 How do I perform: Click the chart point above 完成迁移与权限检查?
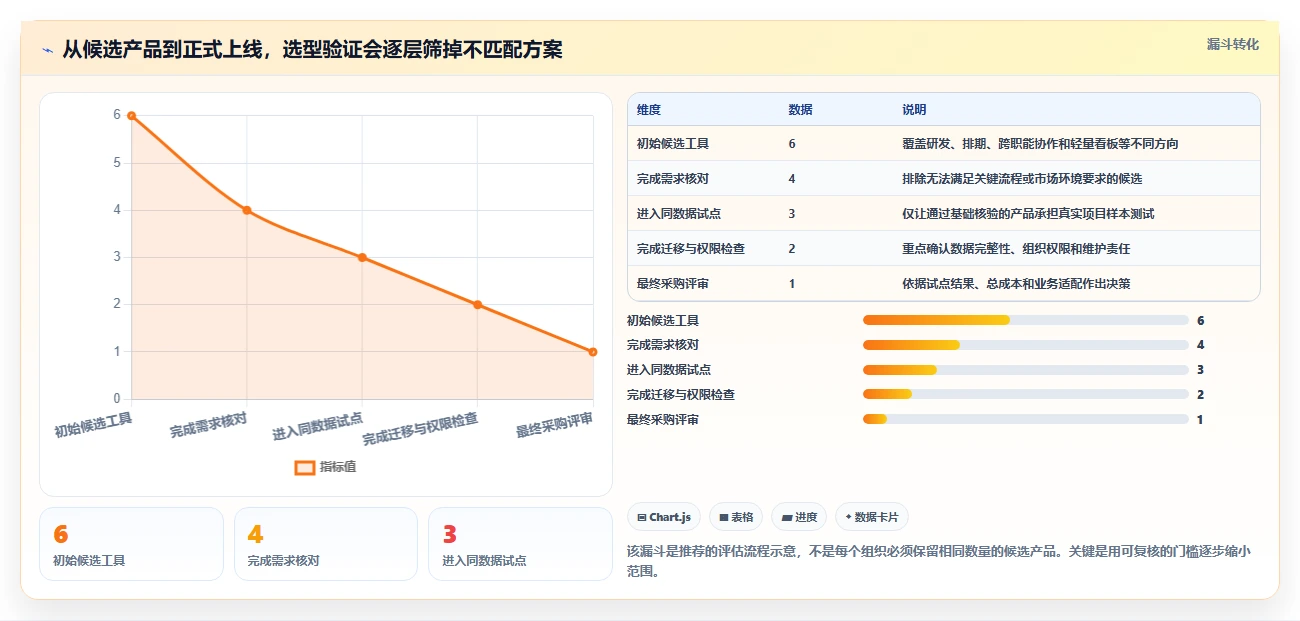[x=478, y=305]
